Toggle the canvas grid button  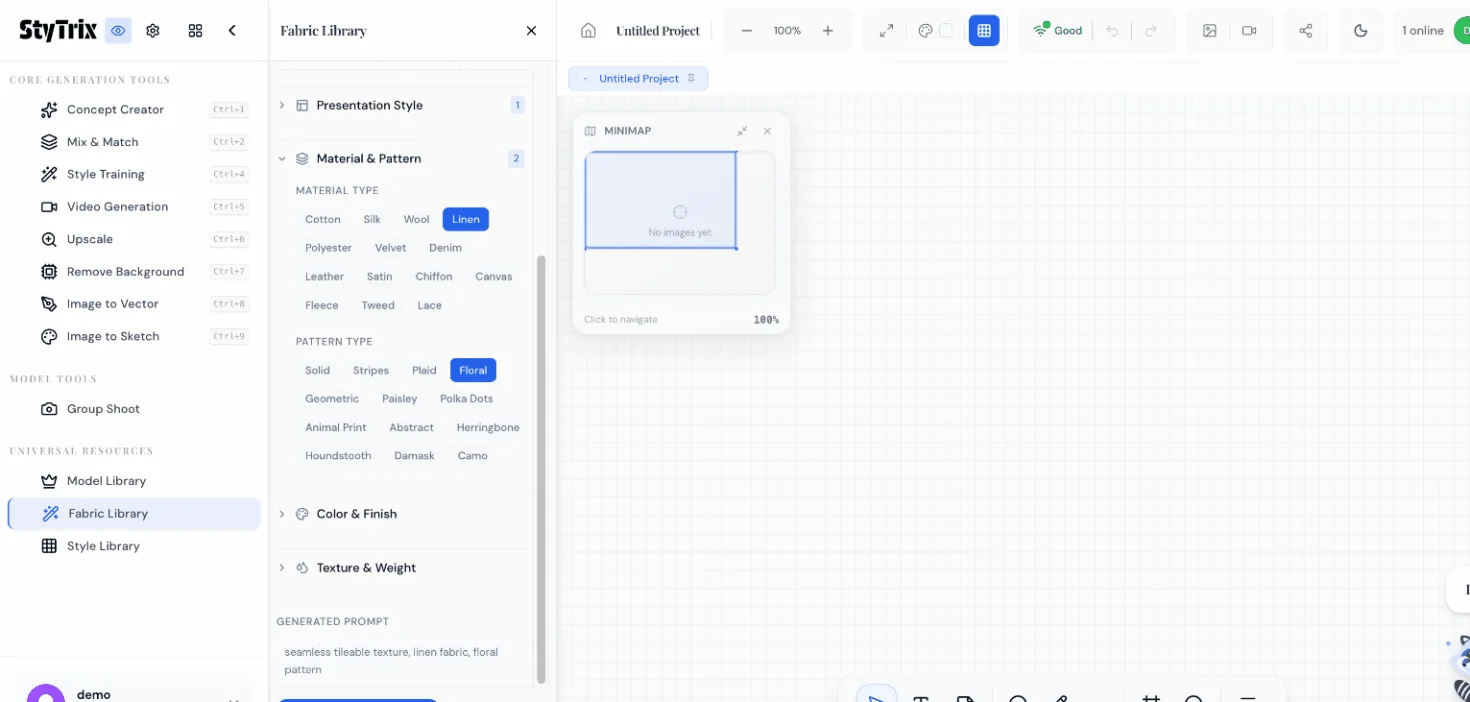click(984, 31)
